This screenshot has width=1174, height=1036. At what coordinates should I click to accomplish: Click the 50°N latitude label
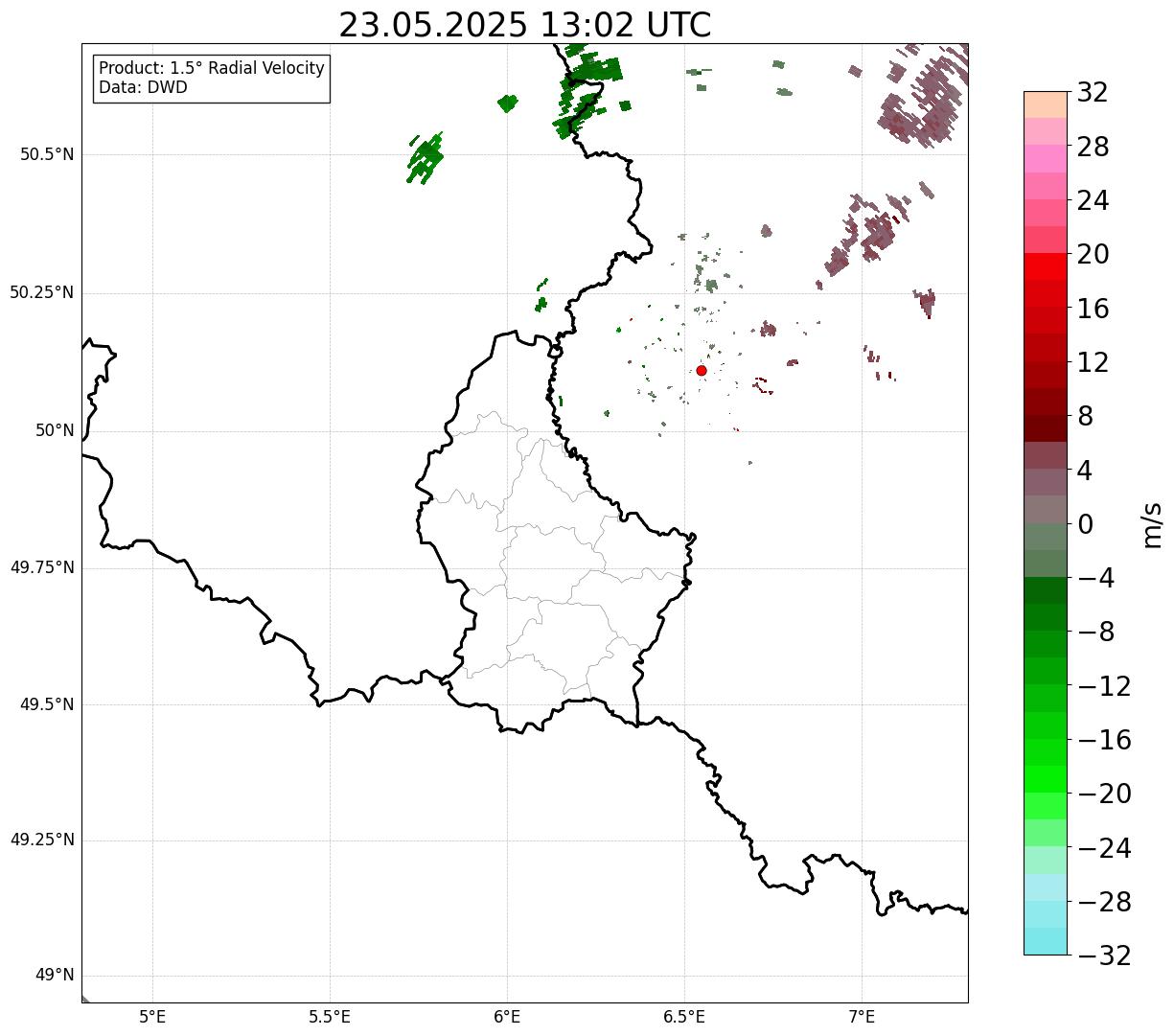[56, 430]
